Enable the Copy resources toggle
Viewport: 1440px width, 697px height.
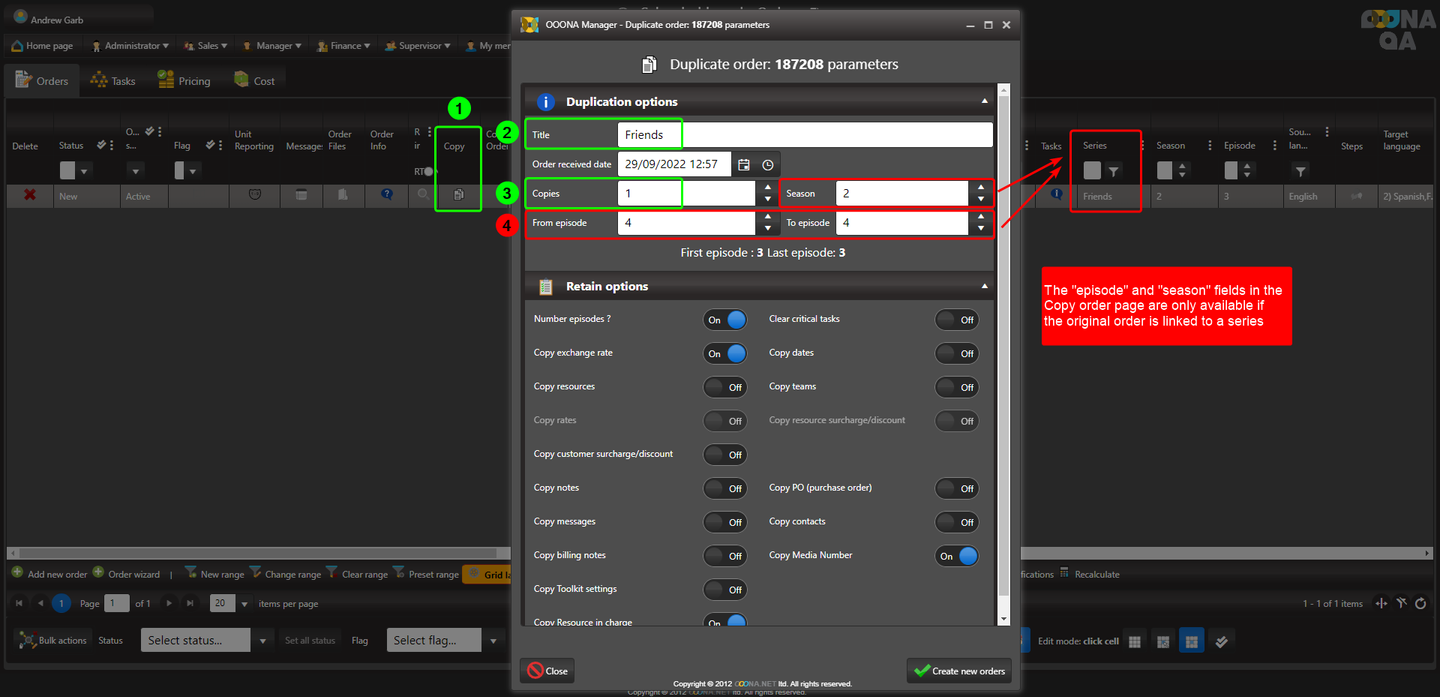[725, 387]
